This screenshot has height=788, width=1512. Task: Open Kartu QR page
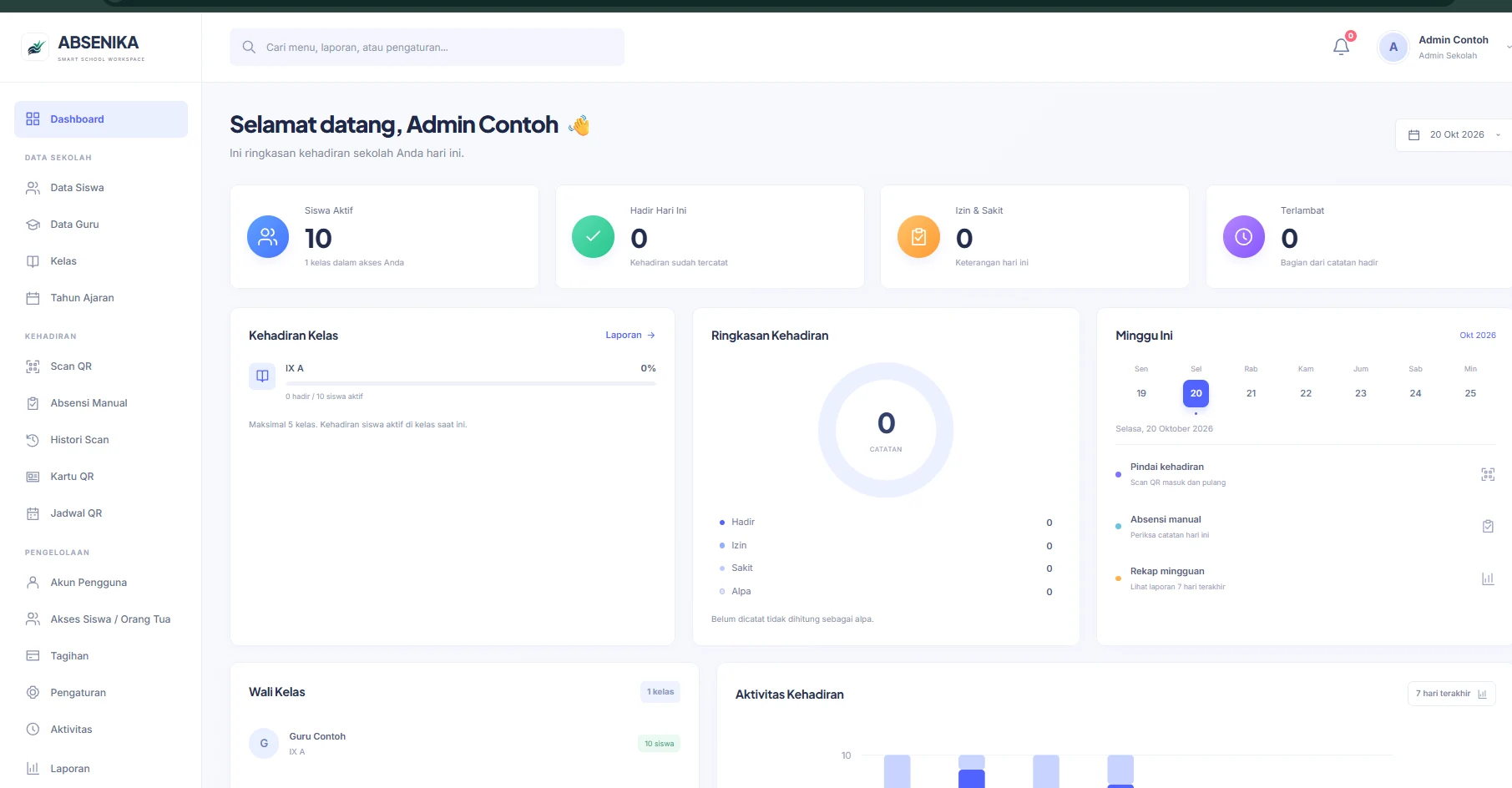coord(101,477)
